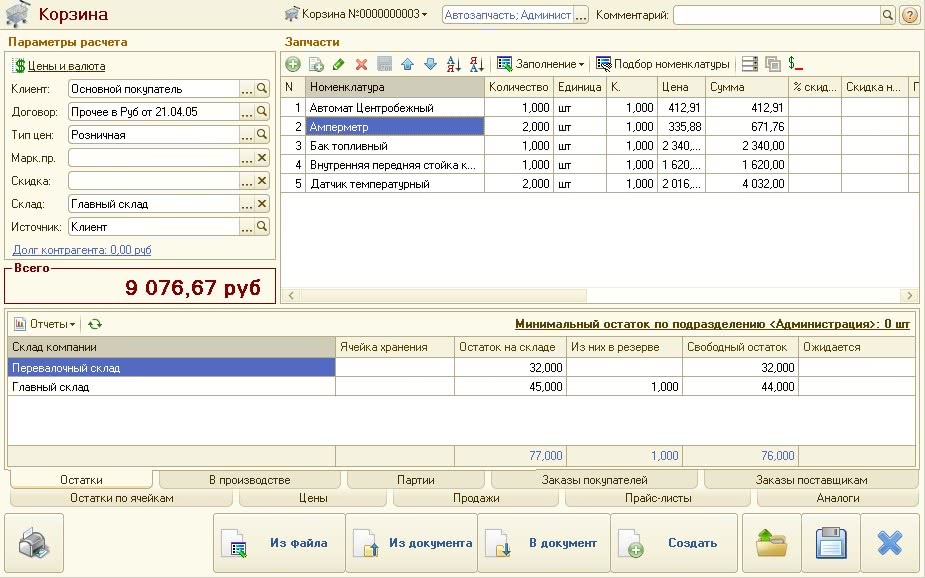
Task: Open the Заполнение dropdown menu
Action: click(x=541, y=64)
